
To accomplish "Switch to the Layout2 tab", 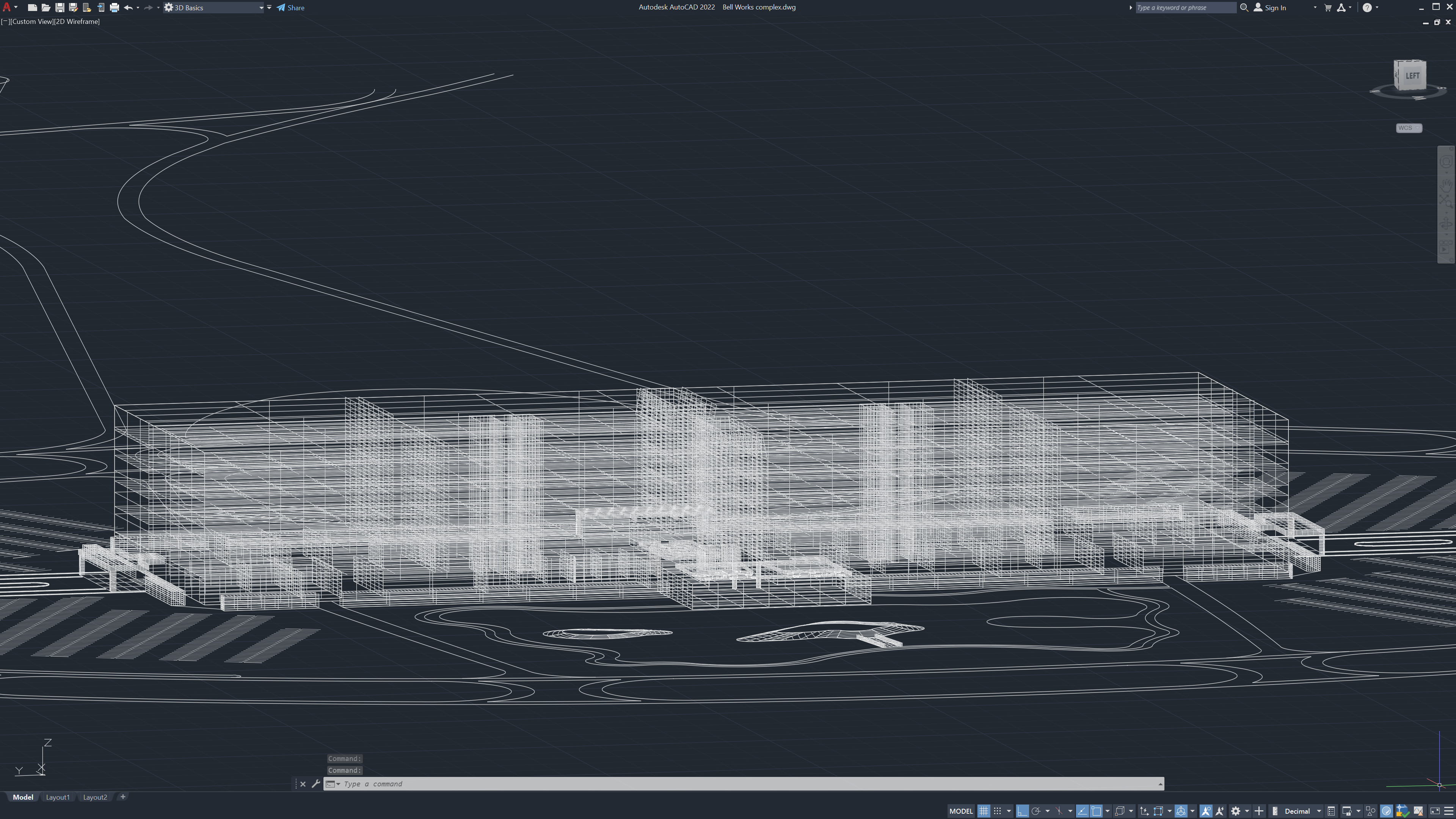I will pos(95,797).
